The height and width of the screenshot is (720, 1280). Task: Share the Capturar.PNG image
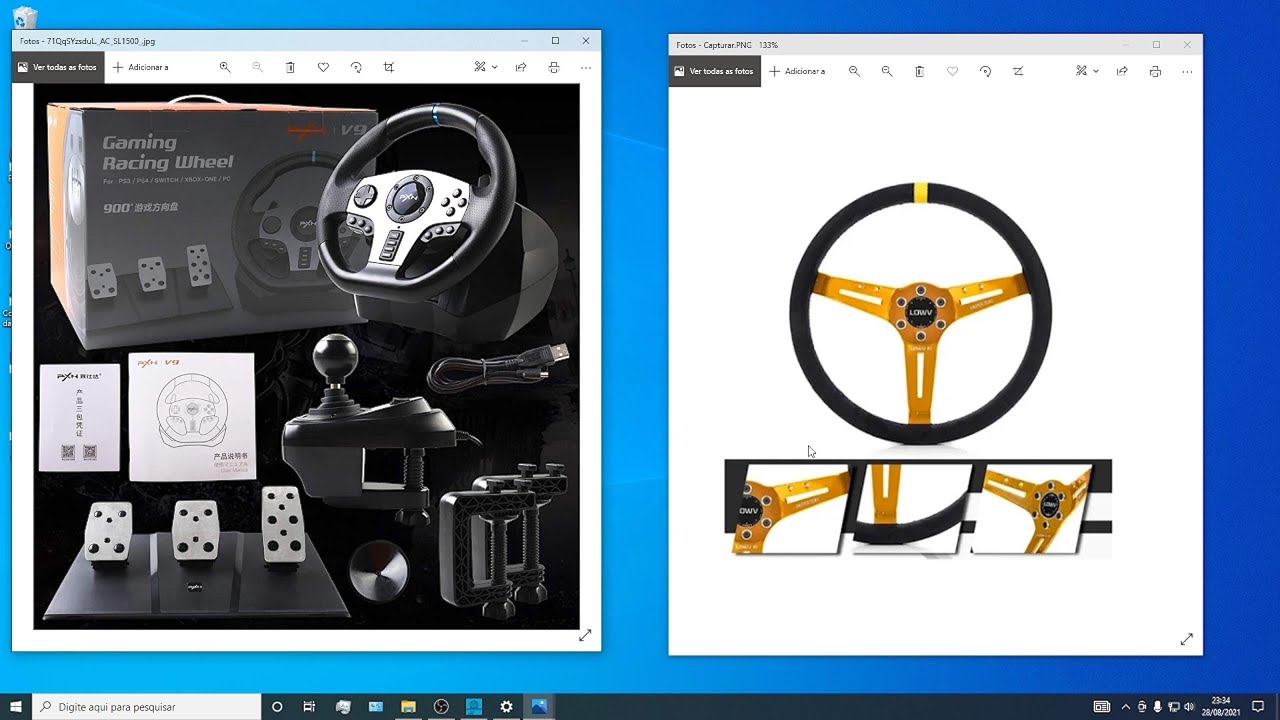1122,71
